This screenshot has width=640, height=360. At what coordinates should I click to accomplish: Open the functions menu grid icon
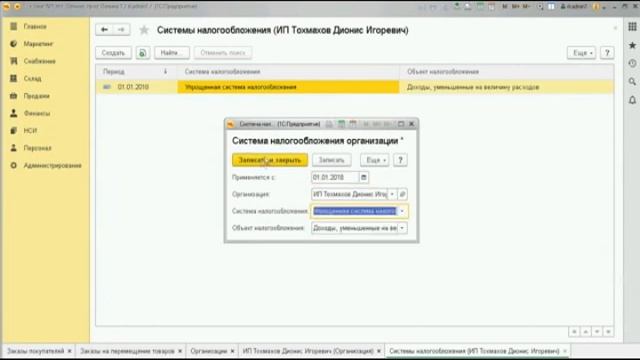(632, 27)
